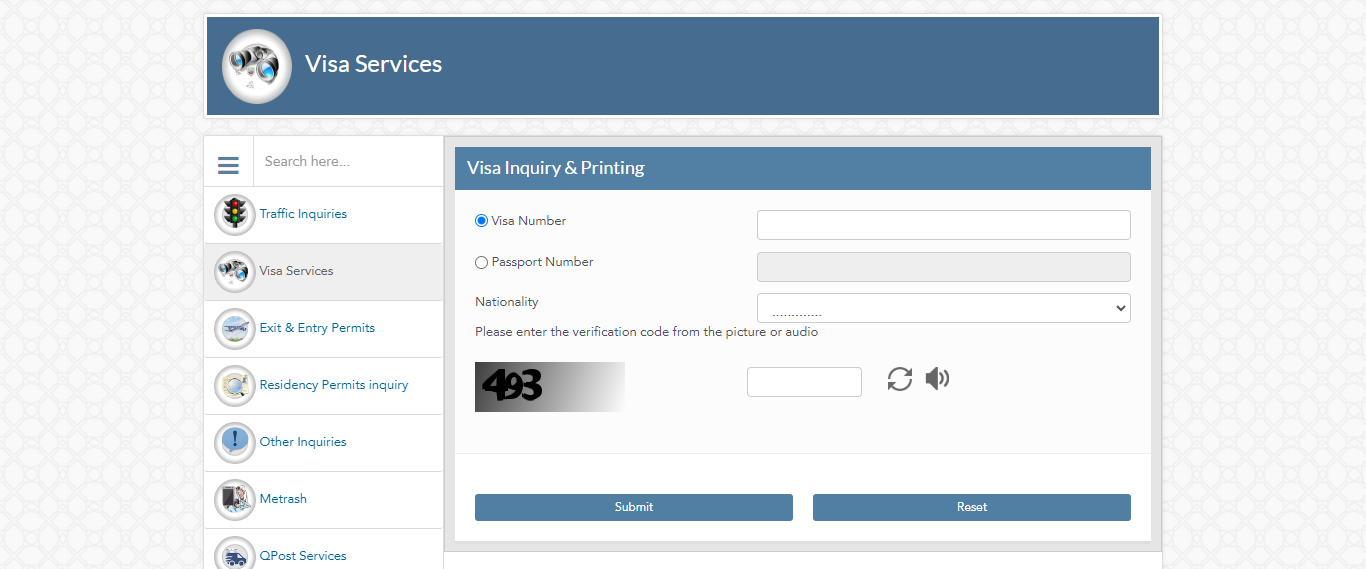Click the traffic light icon for Traffic Inquiries
Screen dimensions: 1366x569
click(235, 214)
